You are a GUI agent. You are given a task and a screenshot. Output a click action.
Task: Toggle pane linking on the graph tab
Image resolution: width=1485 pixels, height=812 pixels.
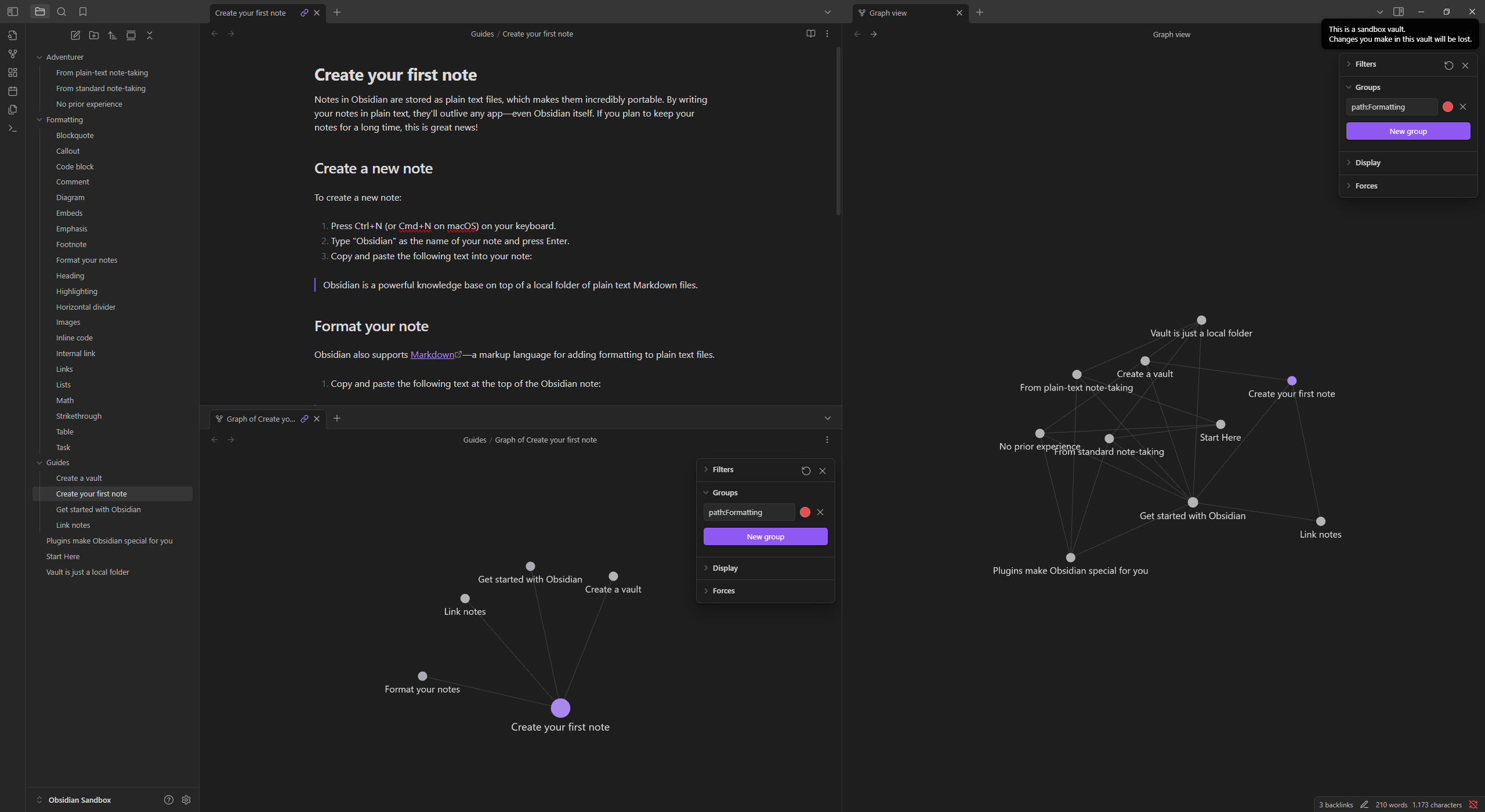coord(304,419)
